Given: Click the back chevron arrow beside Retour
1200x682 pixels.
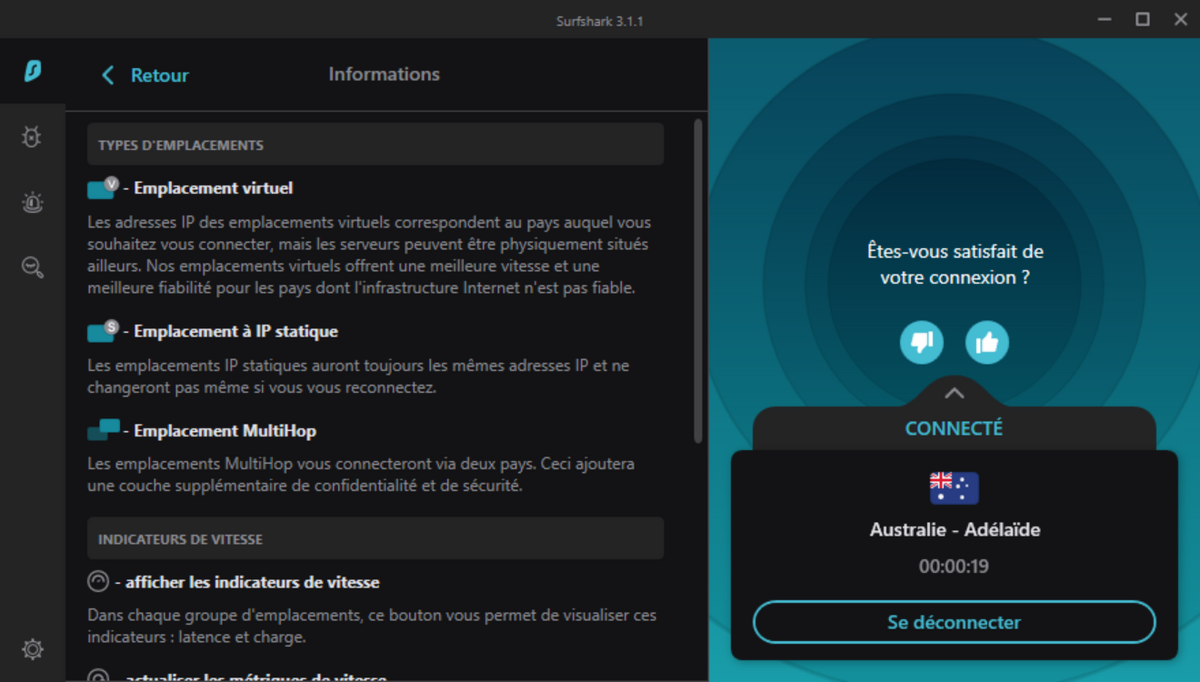Looking at the screenshot, I should tap(108, 75).
